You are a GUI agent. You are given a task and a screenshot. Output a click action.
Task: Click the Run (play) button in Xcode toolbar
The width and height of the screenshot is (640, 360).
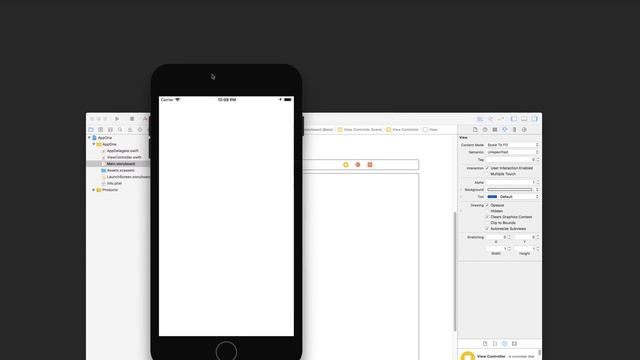point(117,119)
